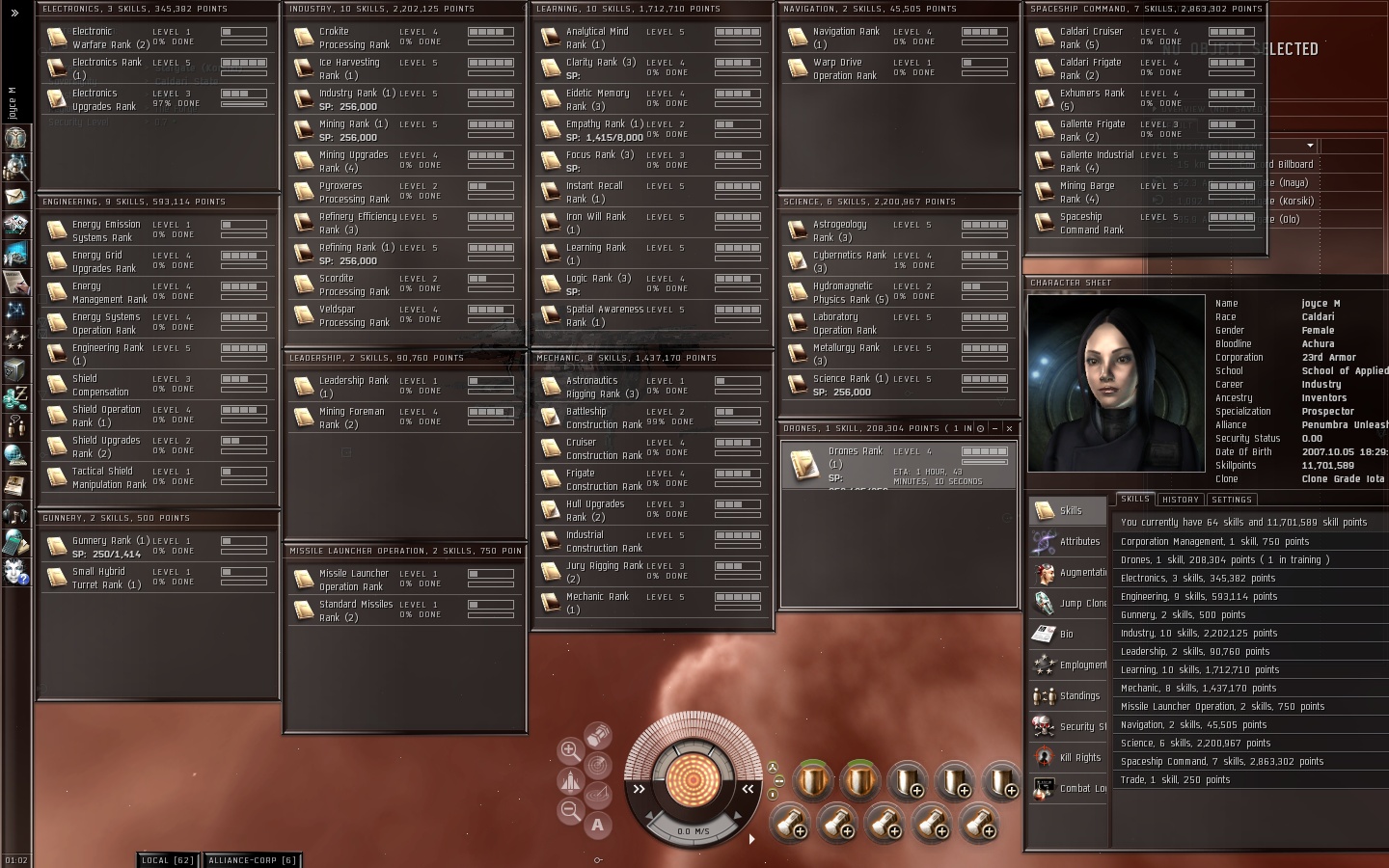The image size is (1389, 868).
Task: Open the Standings section of character sheet
Action: coord(1069,696)
